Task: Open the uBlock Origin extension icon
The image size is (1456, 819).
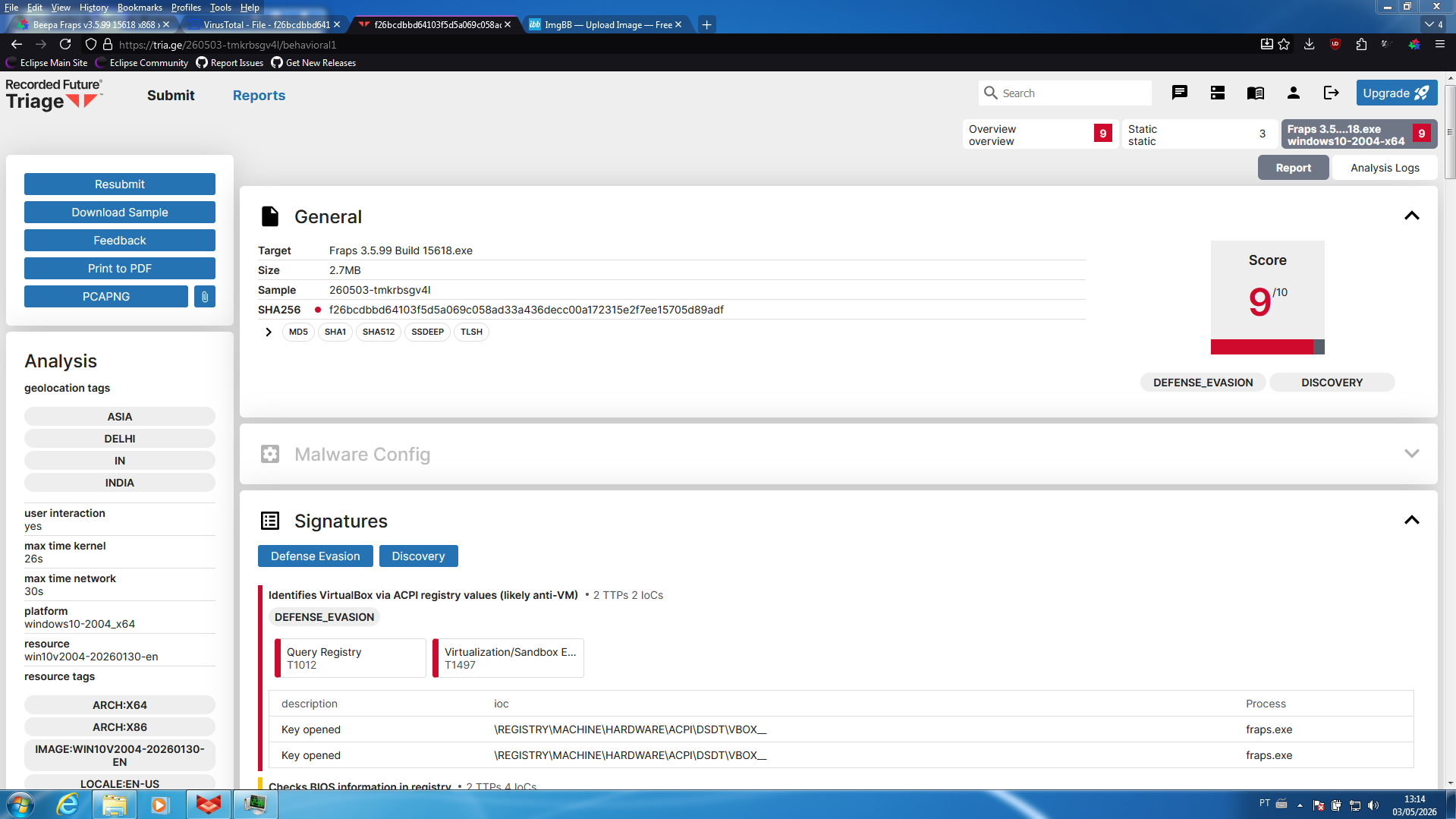Action: pyautogui.click(x=1335, y=44)
